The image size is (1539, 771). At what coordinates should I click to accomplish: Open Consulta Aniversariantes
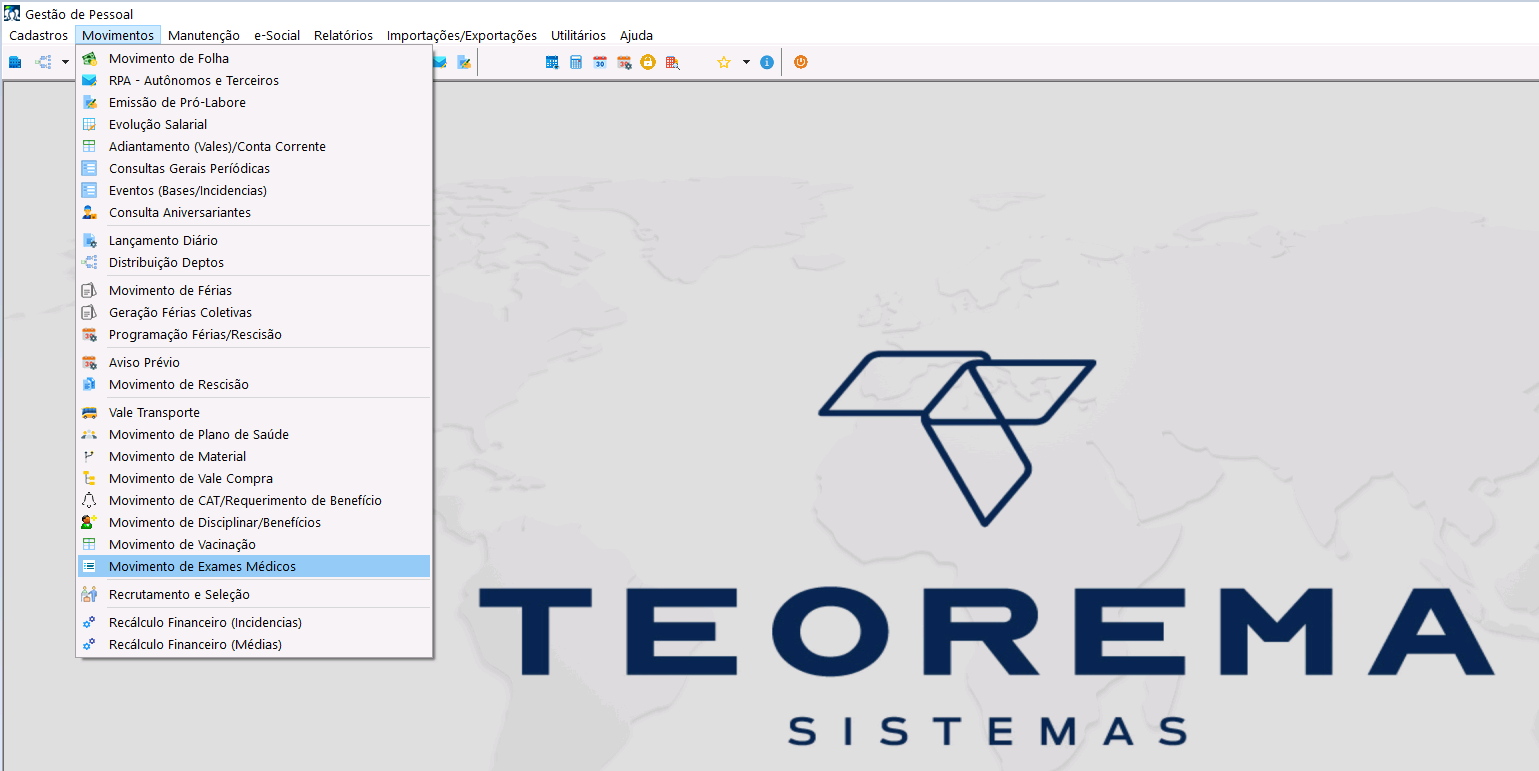[x=254, y=213]
